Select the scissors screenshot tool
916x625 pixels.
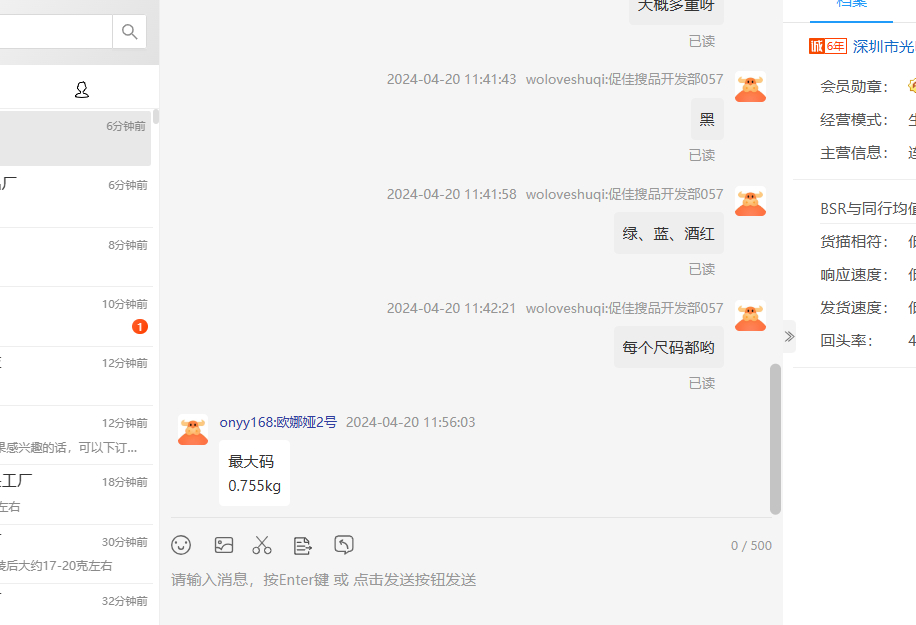262,545
